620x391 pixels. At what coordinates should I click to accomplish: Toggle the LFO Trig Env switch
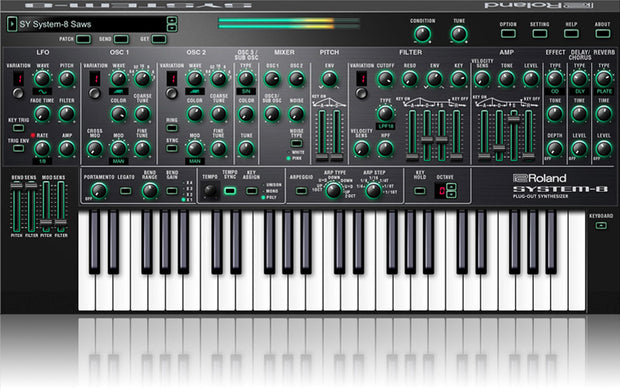(x=18, y=149)
